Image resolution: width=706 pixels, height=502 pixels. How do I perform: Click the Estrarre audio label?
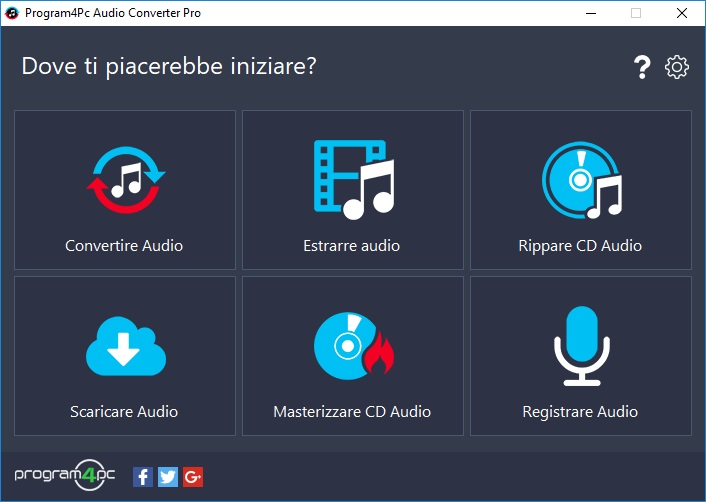point(352,246)
